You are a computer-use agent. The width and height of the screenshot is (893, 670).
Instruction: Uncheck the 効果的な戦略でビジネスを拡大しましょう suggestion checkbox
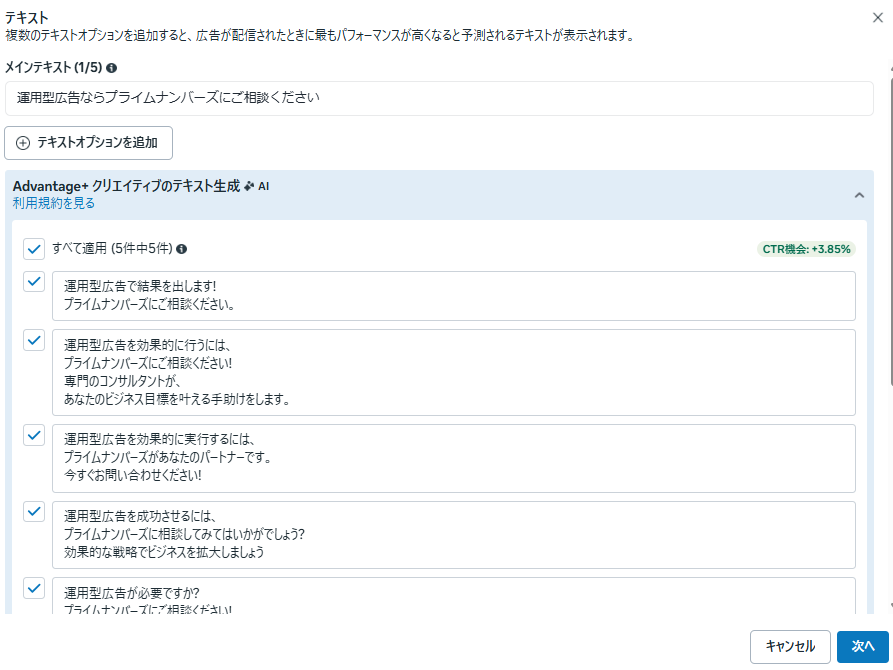click(x=34, y=511)
